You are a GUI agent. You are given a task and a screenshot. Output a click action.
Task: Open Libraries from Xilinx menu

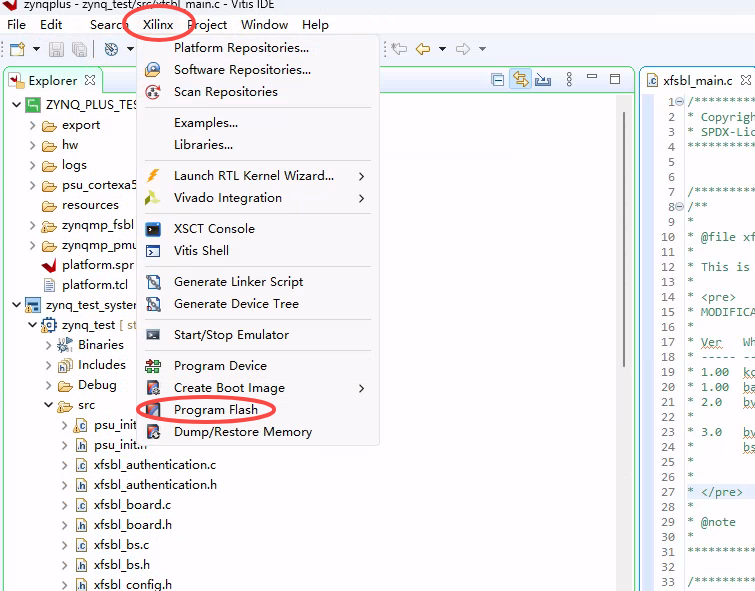pyautogui.click(x=203, y=144)
